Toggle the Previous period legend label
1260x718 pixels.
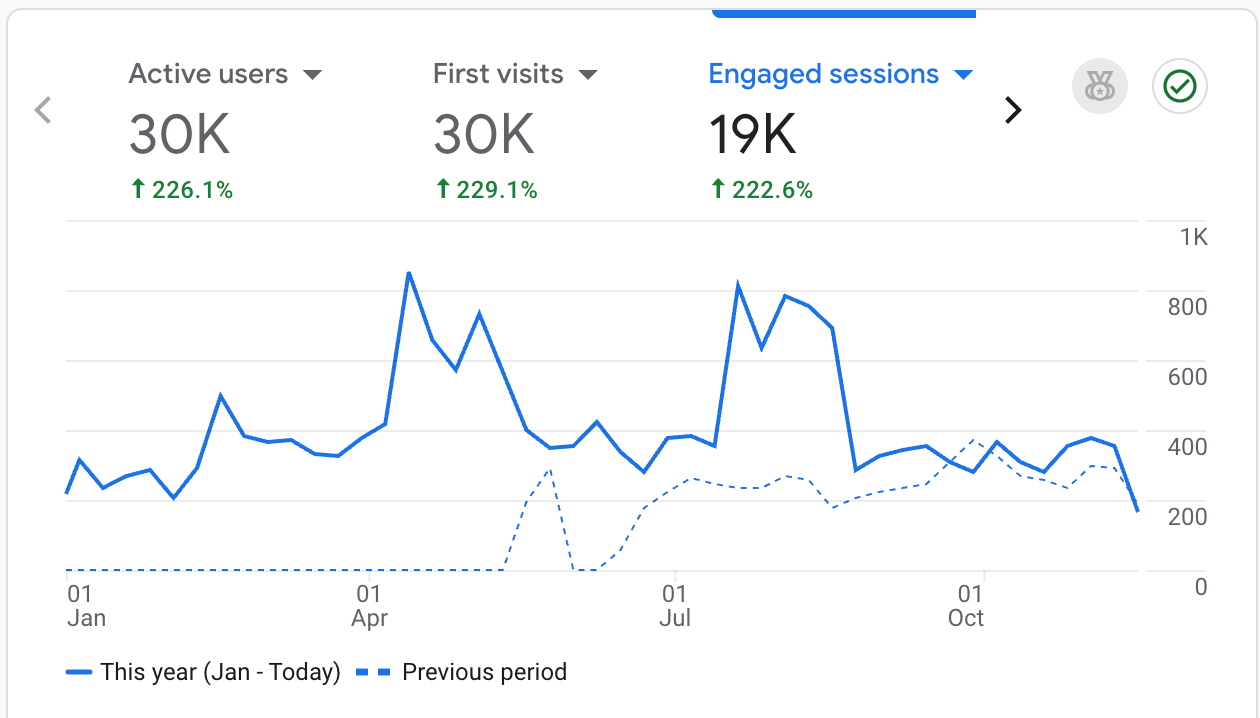(x=484, y=672)
